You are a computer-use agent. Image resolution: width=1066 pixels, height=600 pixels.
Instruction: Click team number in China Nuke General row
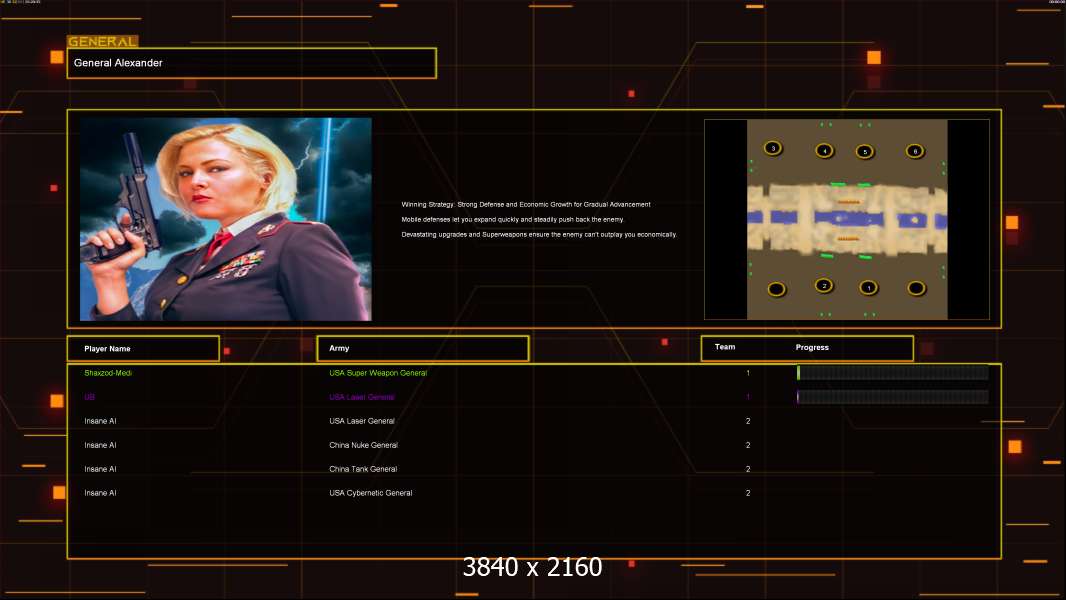[x=748, y=445]
